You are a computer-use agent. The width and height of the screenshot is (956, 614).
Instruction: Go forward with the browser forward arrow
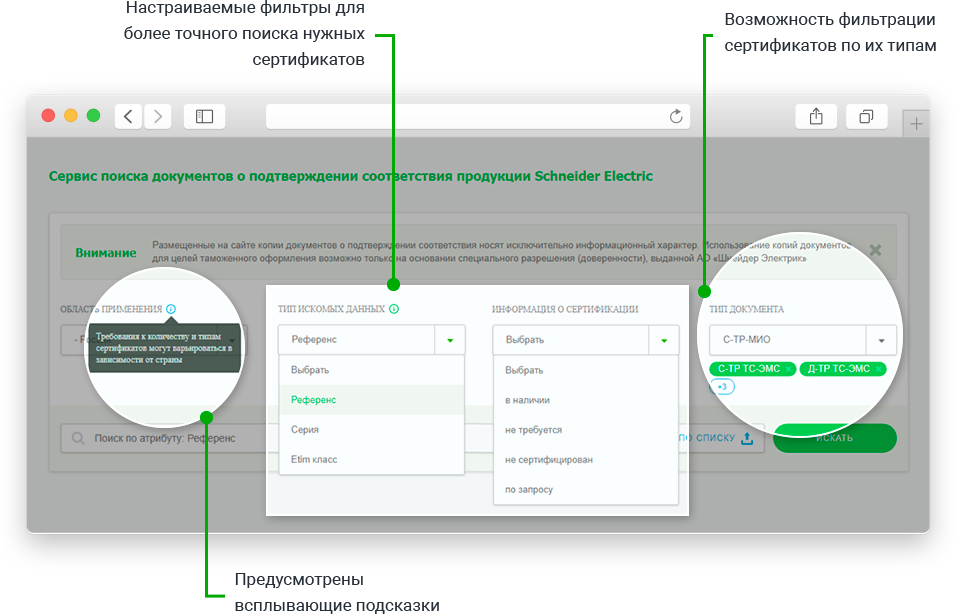pyautogui.click(x=158, y=116)
